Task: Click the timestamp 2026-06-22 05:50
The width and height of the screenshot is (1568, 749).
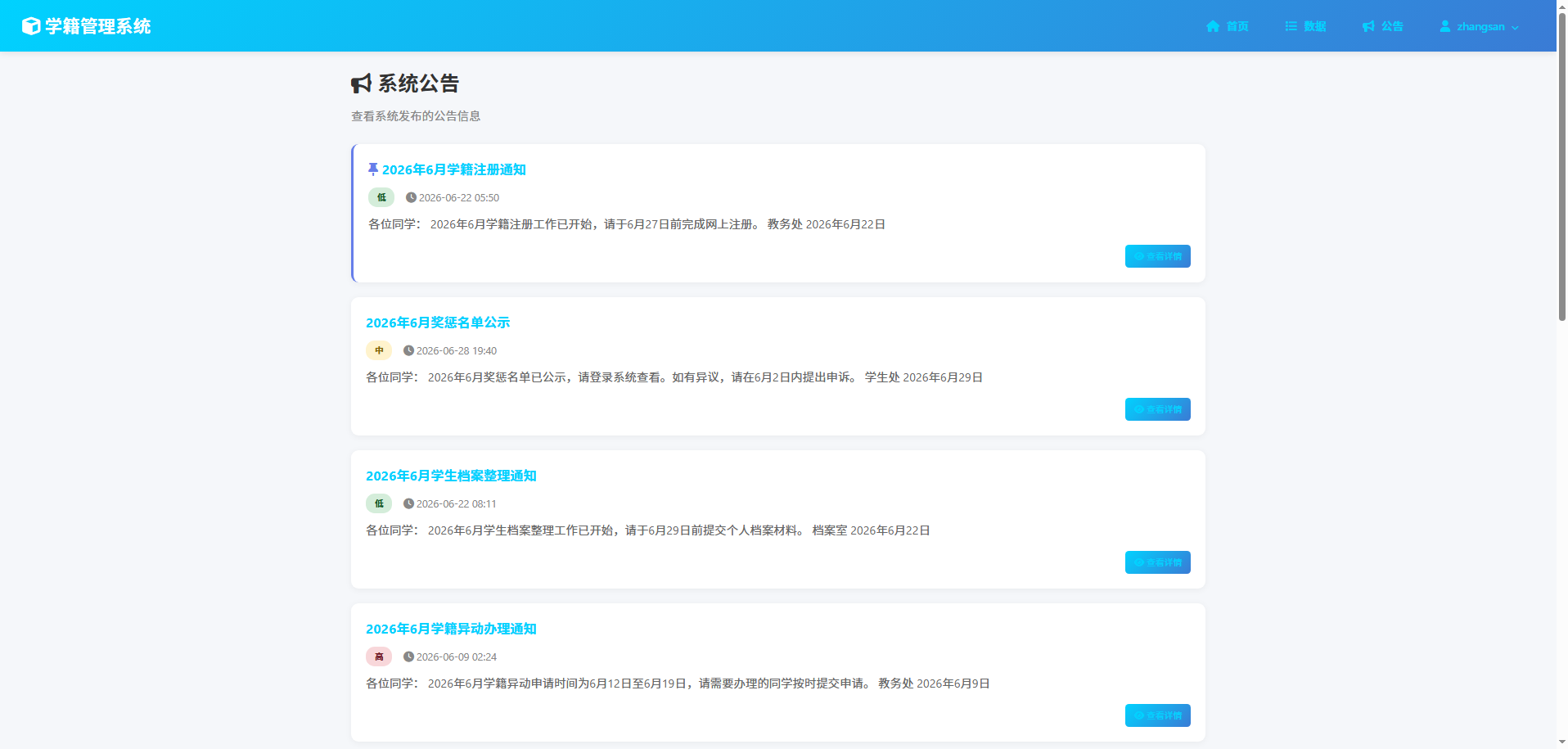Action: pos(459,197)
